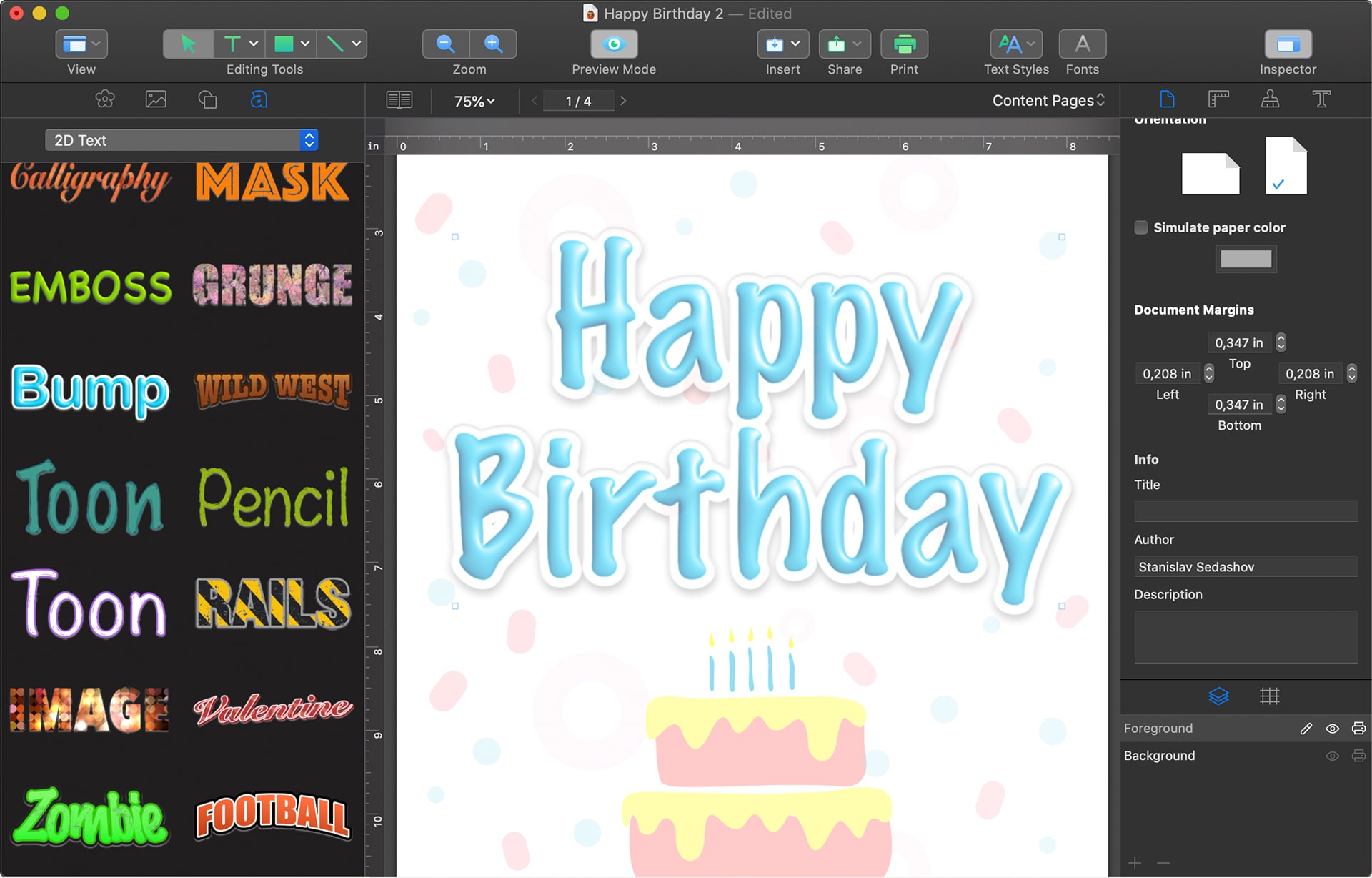Screen dimensions: 1372x878
Task: Select the green Shape tool
Action: [284, 44]
